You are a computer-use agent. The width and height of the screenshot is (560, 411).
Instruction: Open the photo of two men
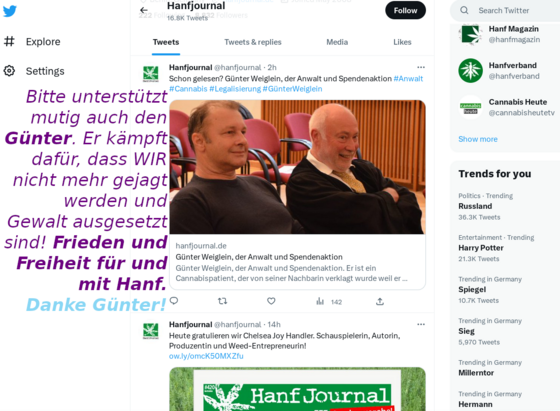tap(297, 167)
